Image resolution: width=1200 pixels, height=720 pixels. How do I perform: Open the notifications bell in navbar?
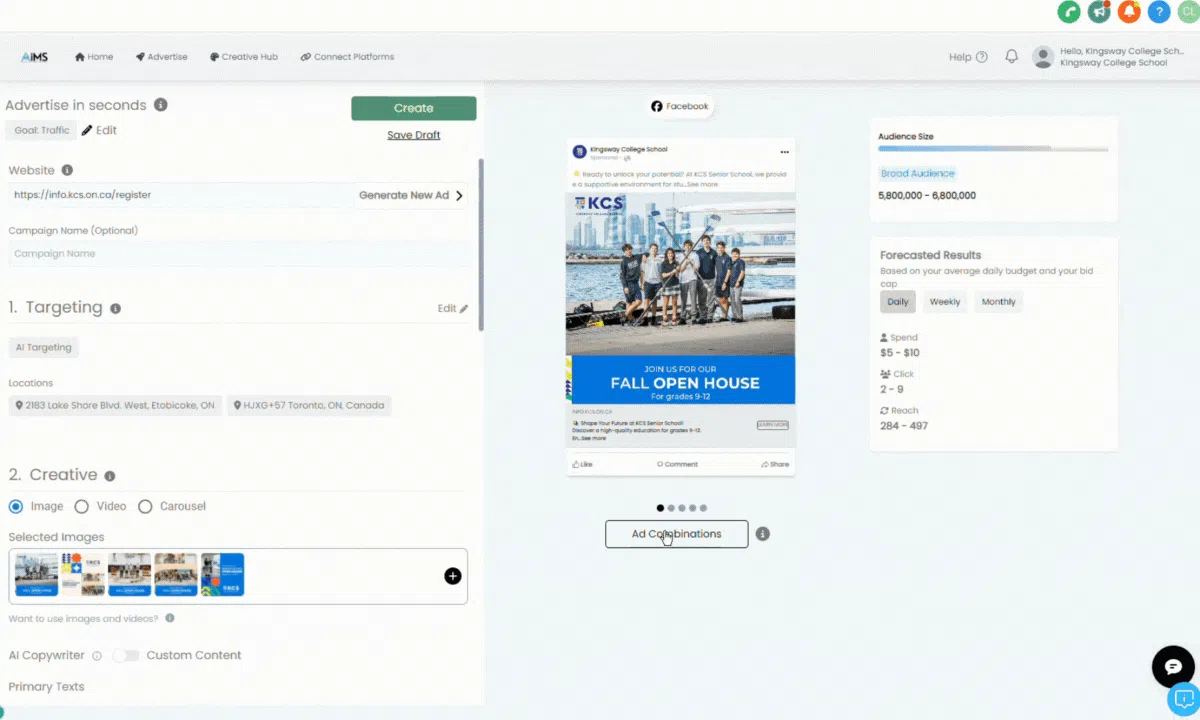tap(1011, 57)
